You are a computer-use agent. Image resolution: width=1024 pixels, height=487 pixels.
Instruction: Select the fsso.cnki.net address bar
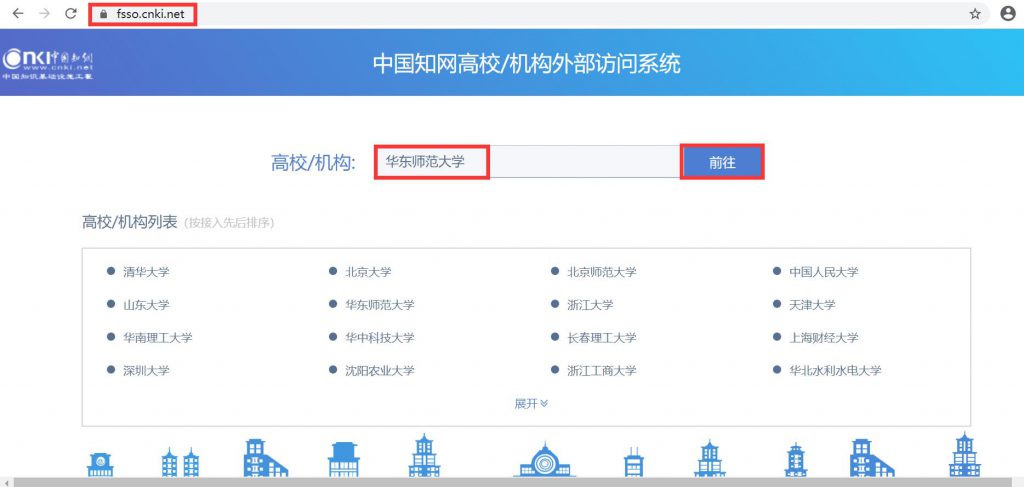point(536,14)
